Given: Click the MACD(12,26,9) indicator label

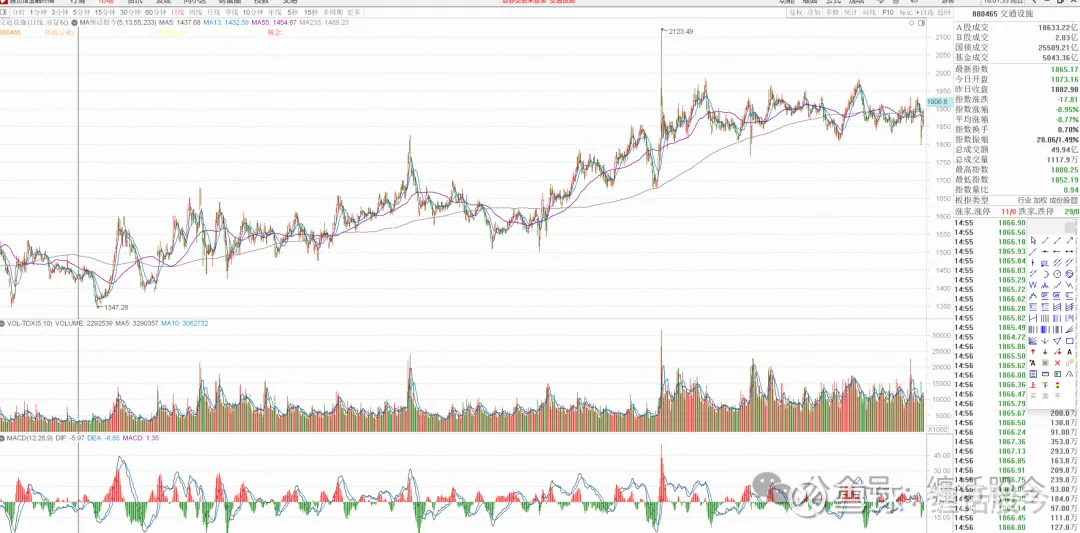Looking at the screenshot, I should 32,437.
